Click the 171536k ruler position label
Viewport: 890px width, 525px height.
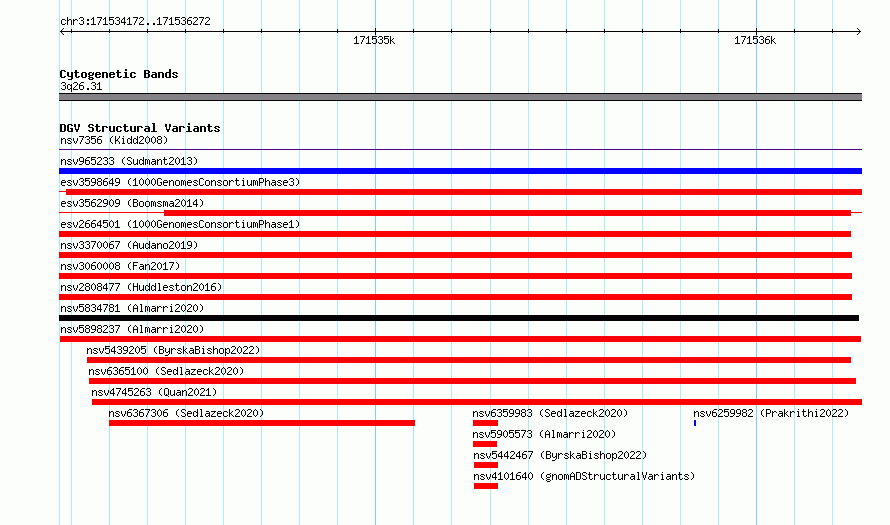tap(755, 40)
